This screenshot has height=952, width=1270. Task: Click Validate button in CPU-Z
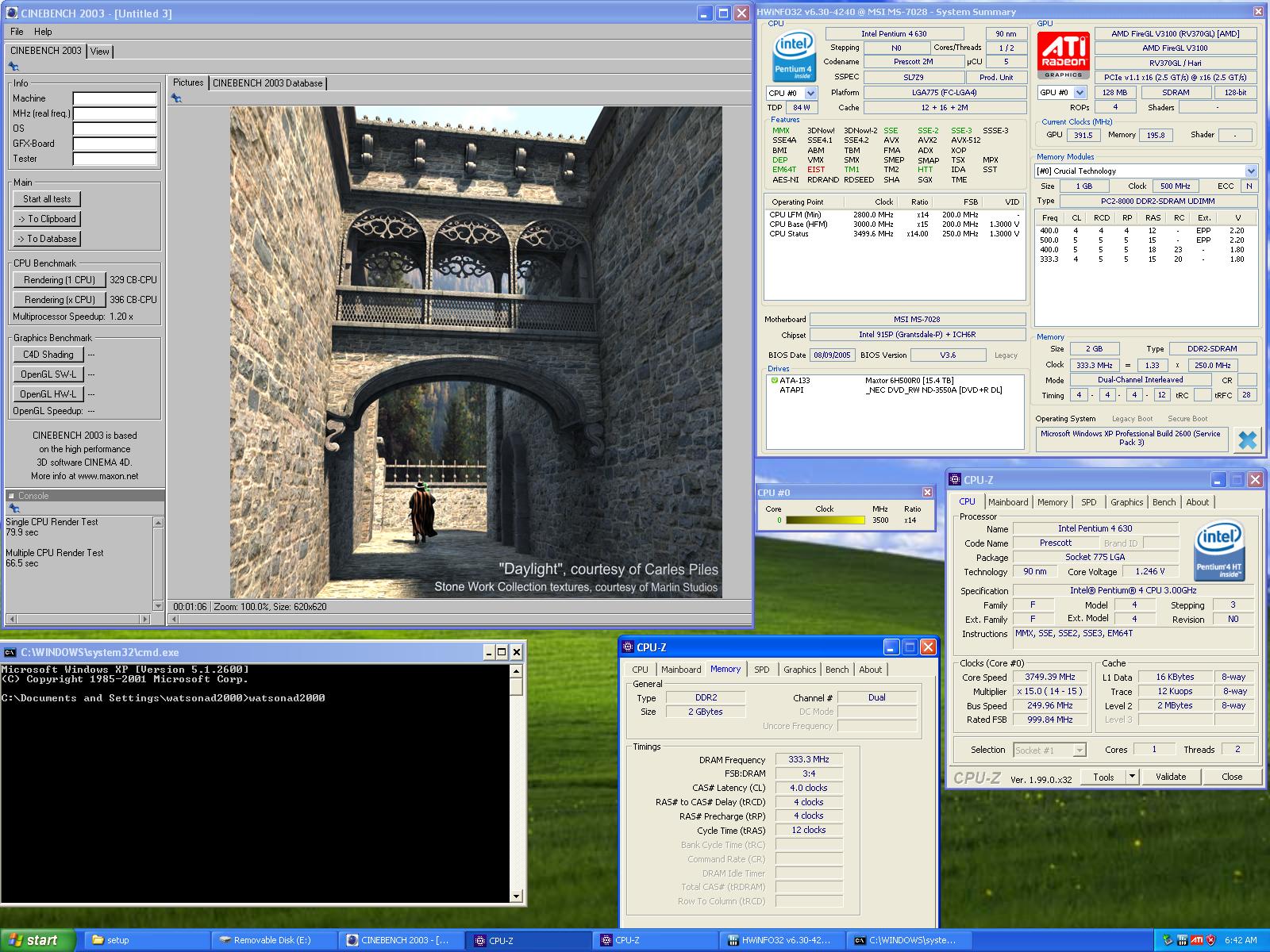1171,777
